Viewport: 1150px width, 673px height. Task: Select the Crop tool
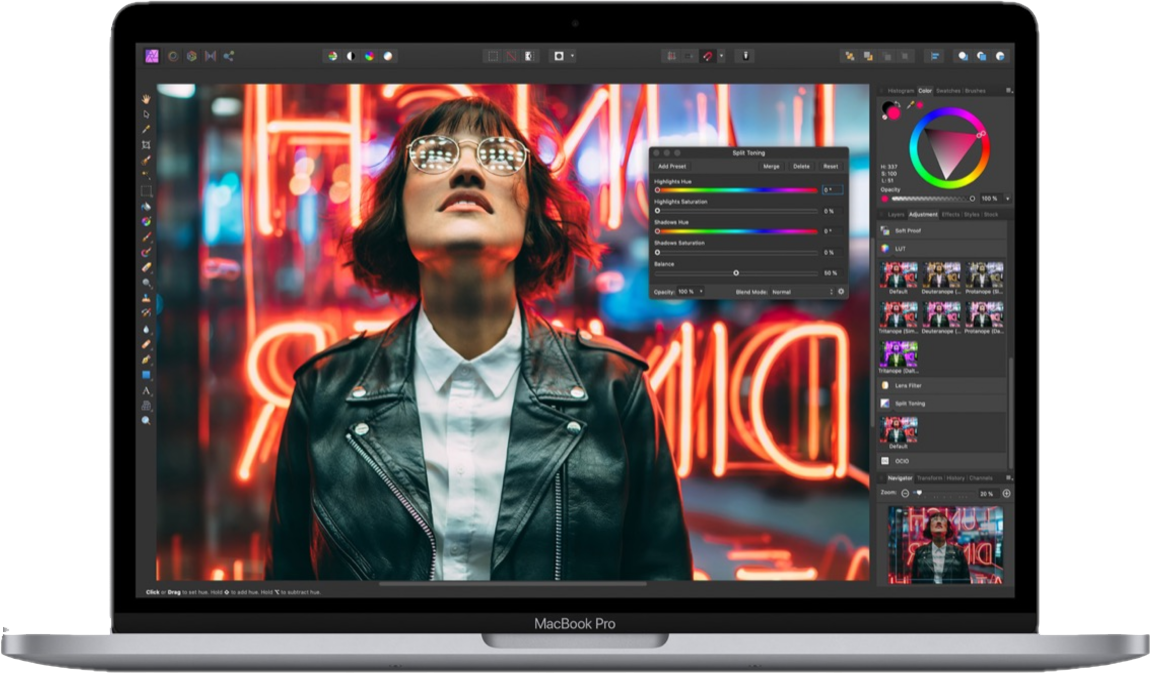(x=146, y=145)
